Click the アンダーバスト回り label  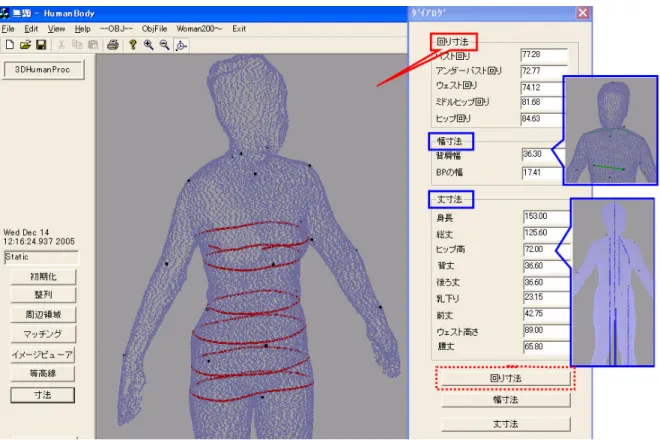468,71
